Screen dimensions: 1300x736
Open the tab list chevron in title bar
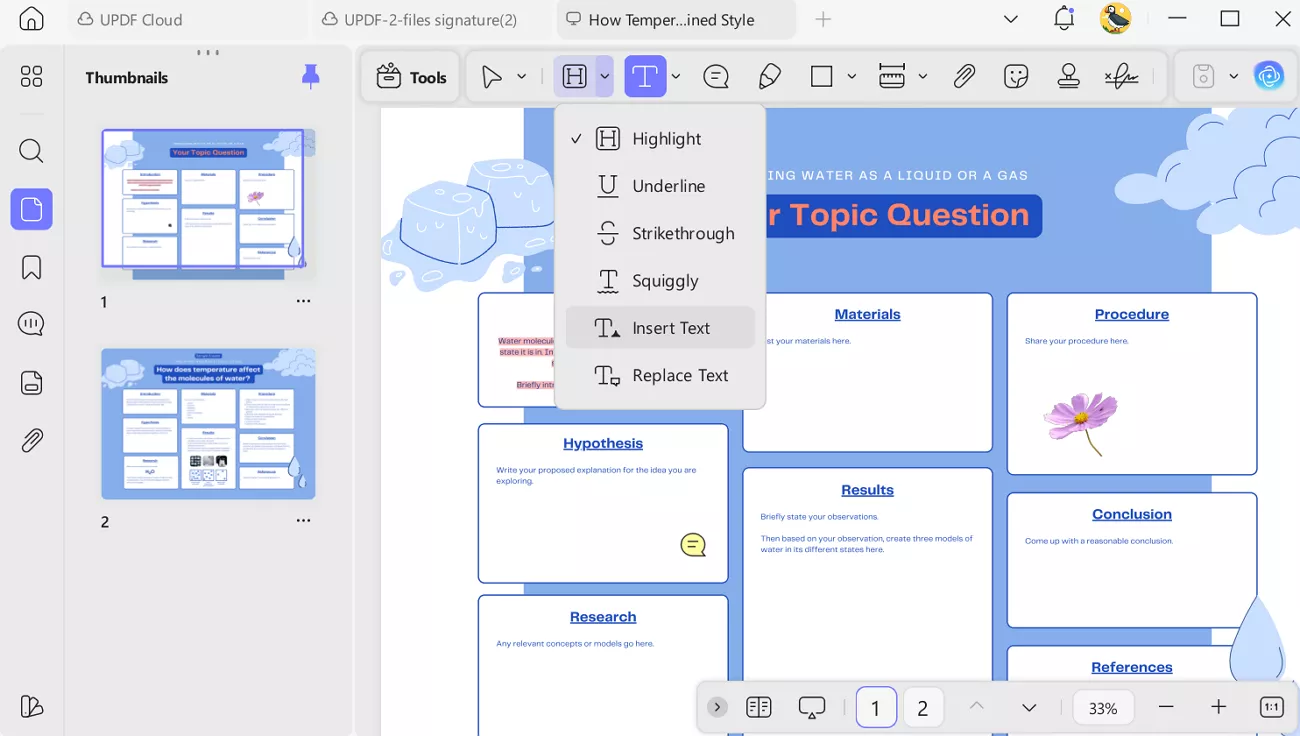click(1011, 19)
